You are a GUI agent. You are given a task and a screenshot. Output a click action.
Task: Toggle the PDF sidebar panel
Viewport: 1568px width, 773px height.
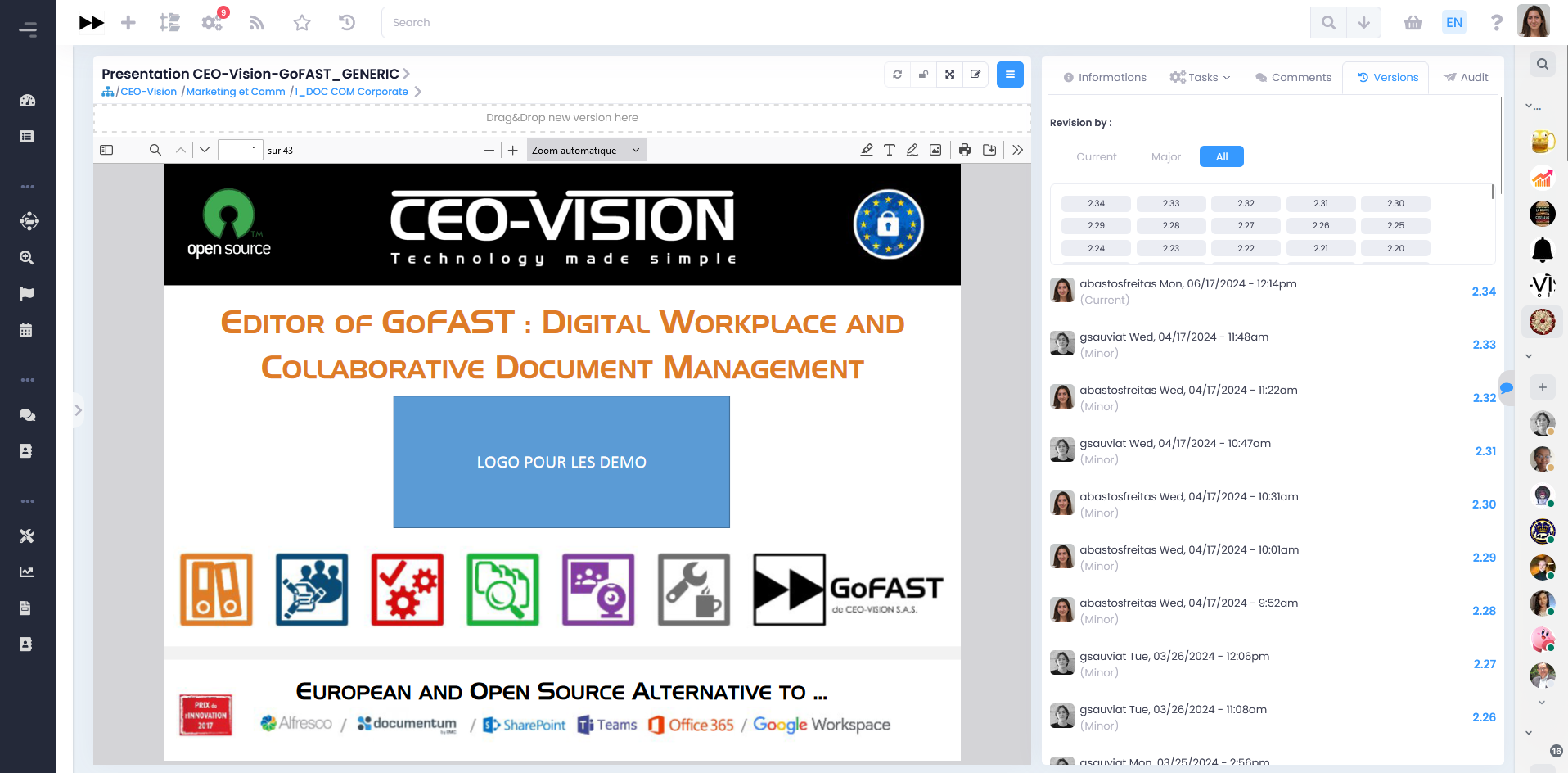pos(106,150)
